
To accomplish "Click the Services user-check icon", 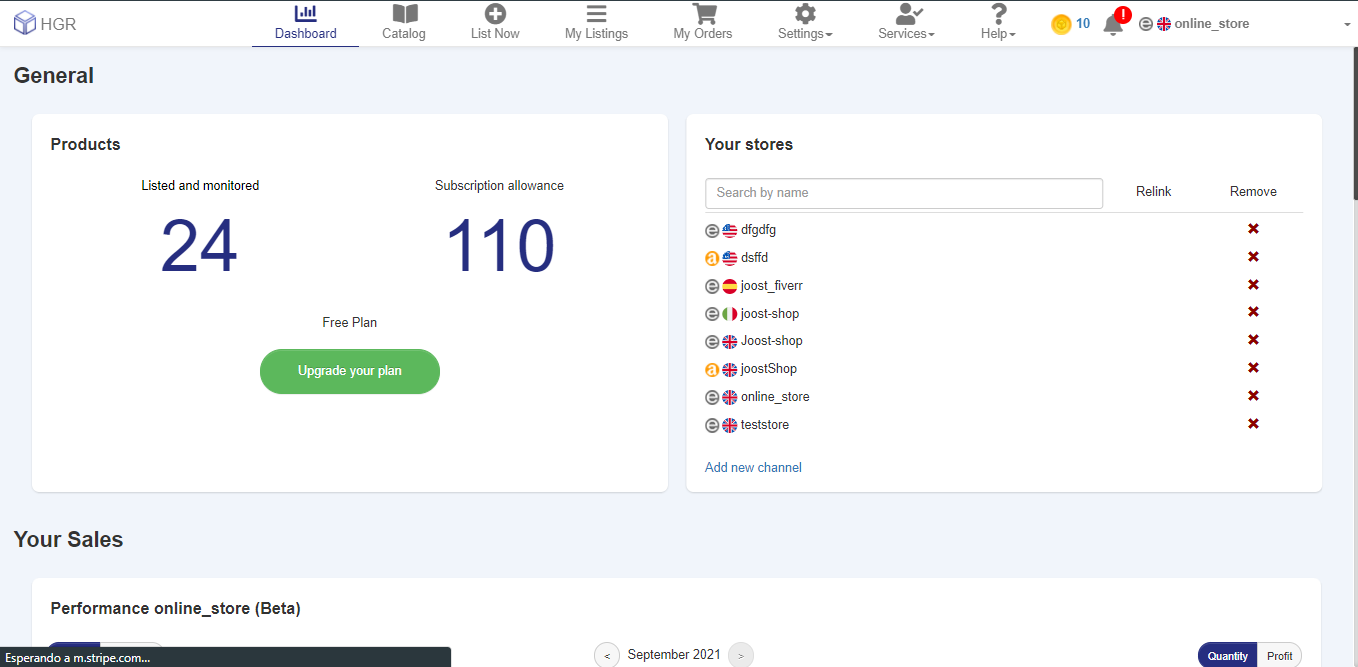I will click(909, 14).
